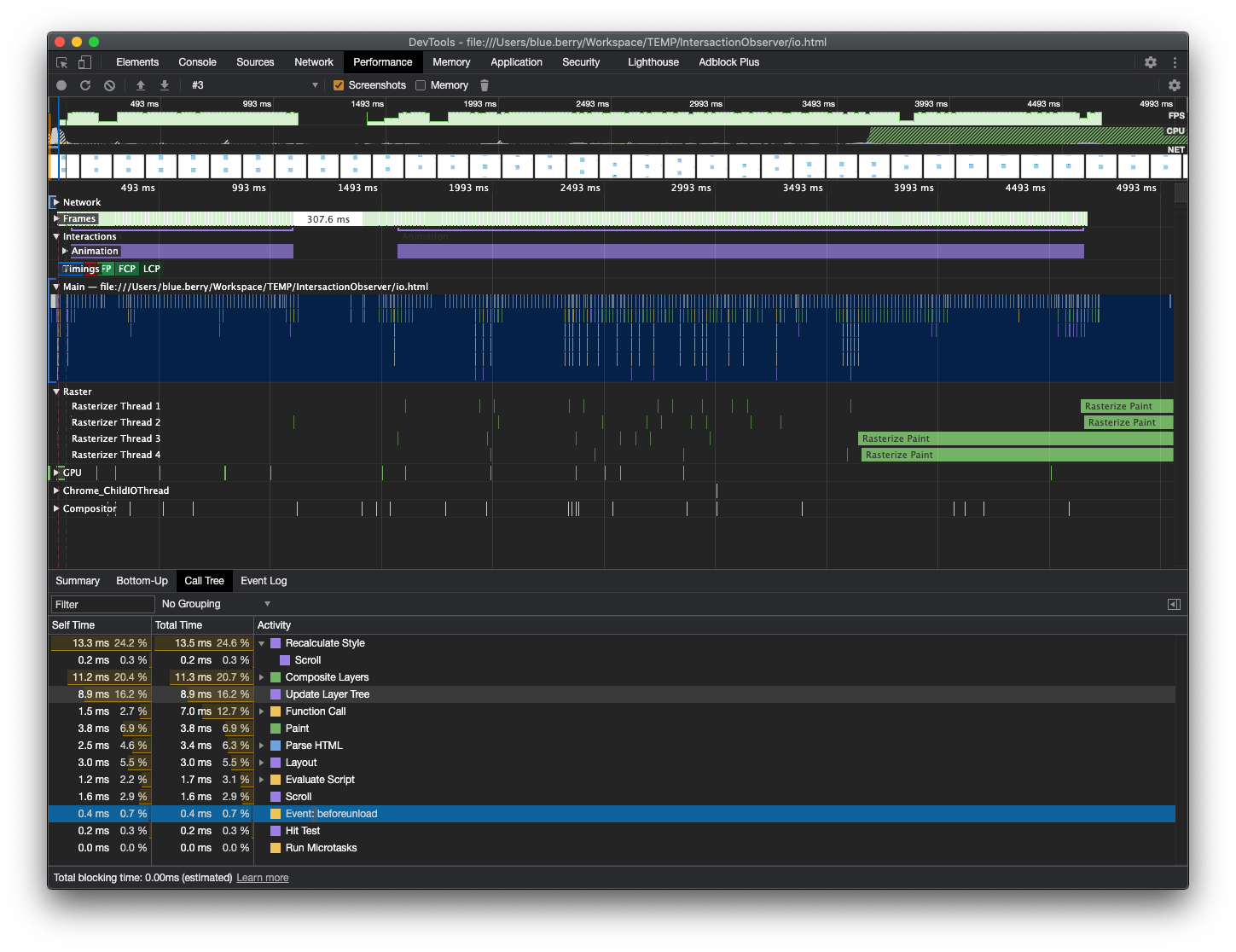Viewport: 1236px width, 952px height.
Task: Select the LCP timing marker
Action: click(152, 269)
